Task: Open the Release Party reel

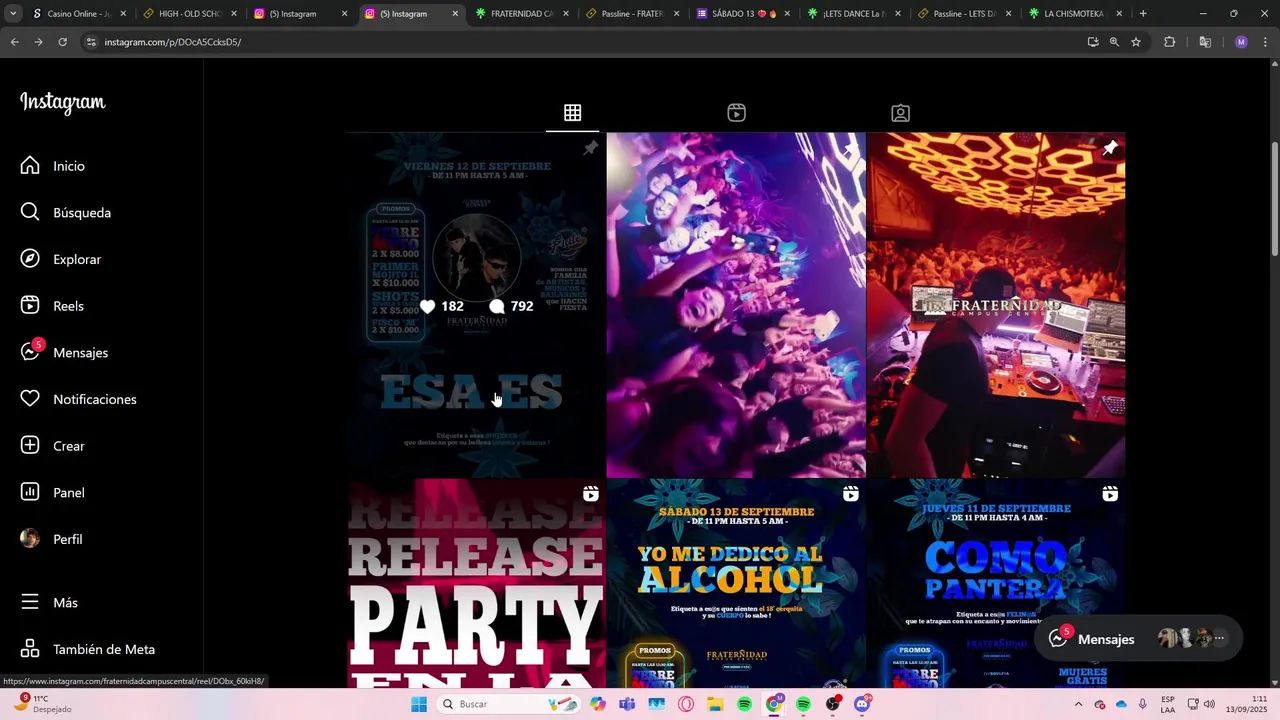Action: click(476, 583)
